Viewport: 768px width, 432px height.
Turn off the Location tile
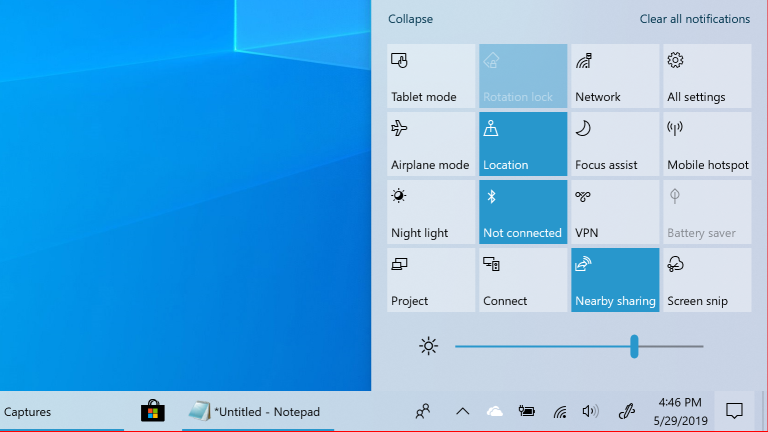coord(523,144)
